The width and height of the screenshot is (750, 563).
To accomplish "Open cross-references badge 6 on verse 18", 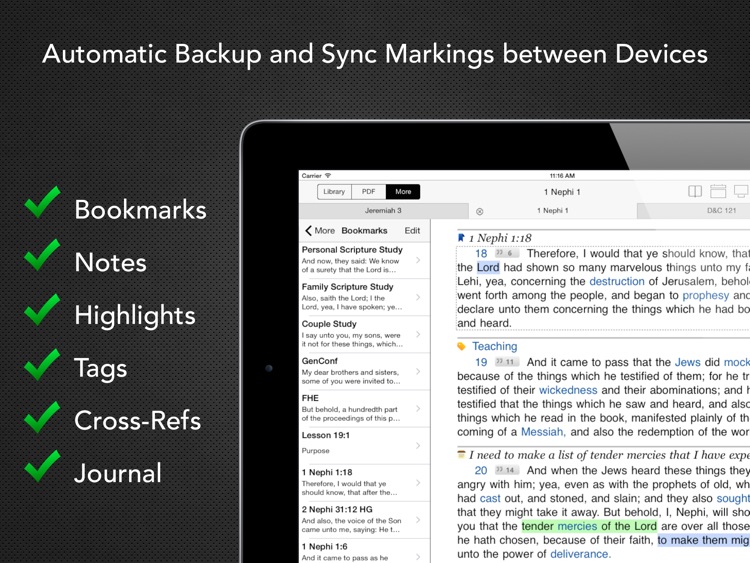I will [506, 253].
